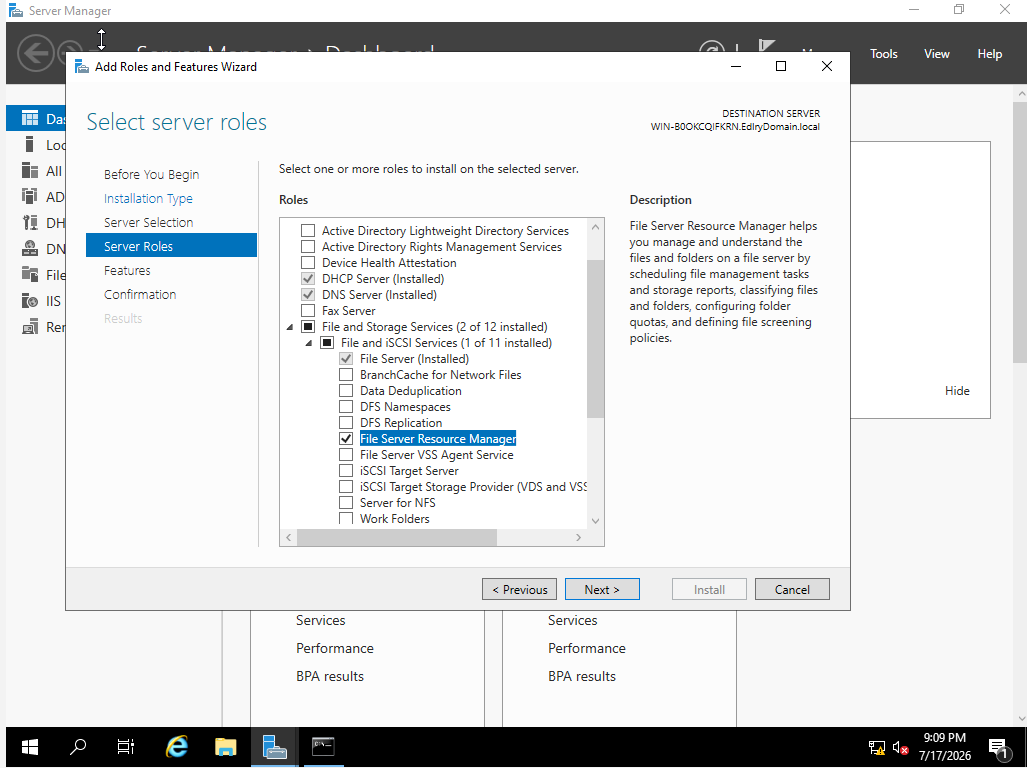
Task: Click the Previous button
Action: tap(519, 589)
